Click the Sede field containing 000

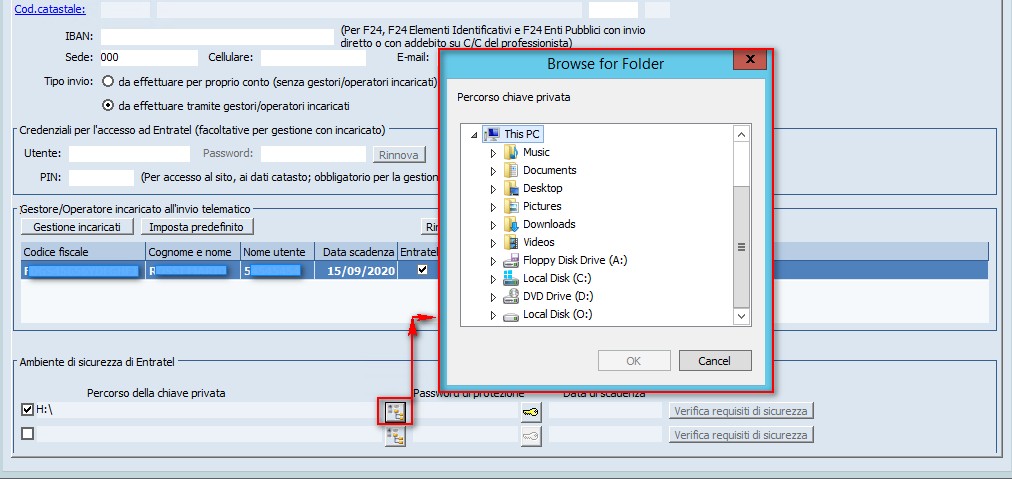pyautogui.click(x=149, y=57)
